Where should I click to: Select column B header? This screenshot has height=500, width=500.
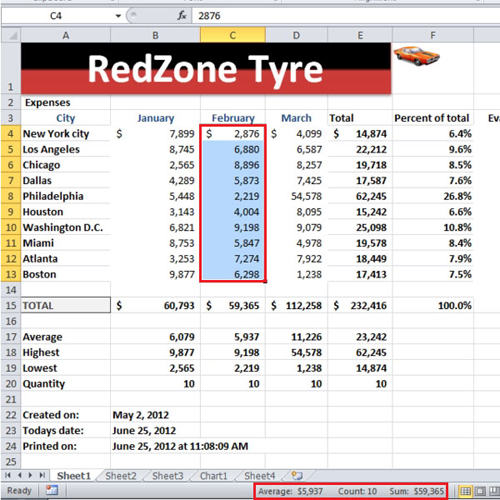tap(155, 35)
